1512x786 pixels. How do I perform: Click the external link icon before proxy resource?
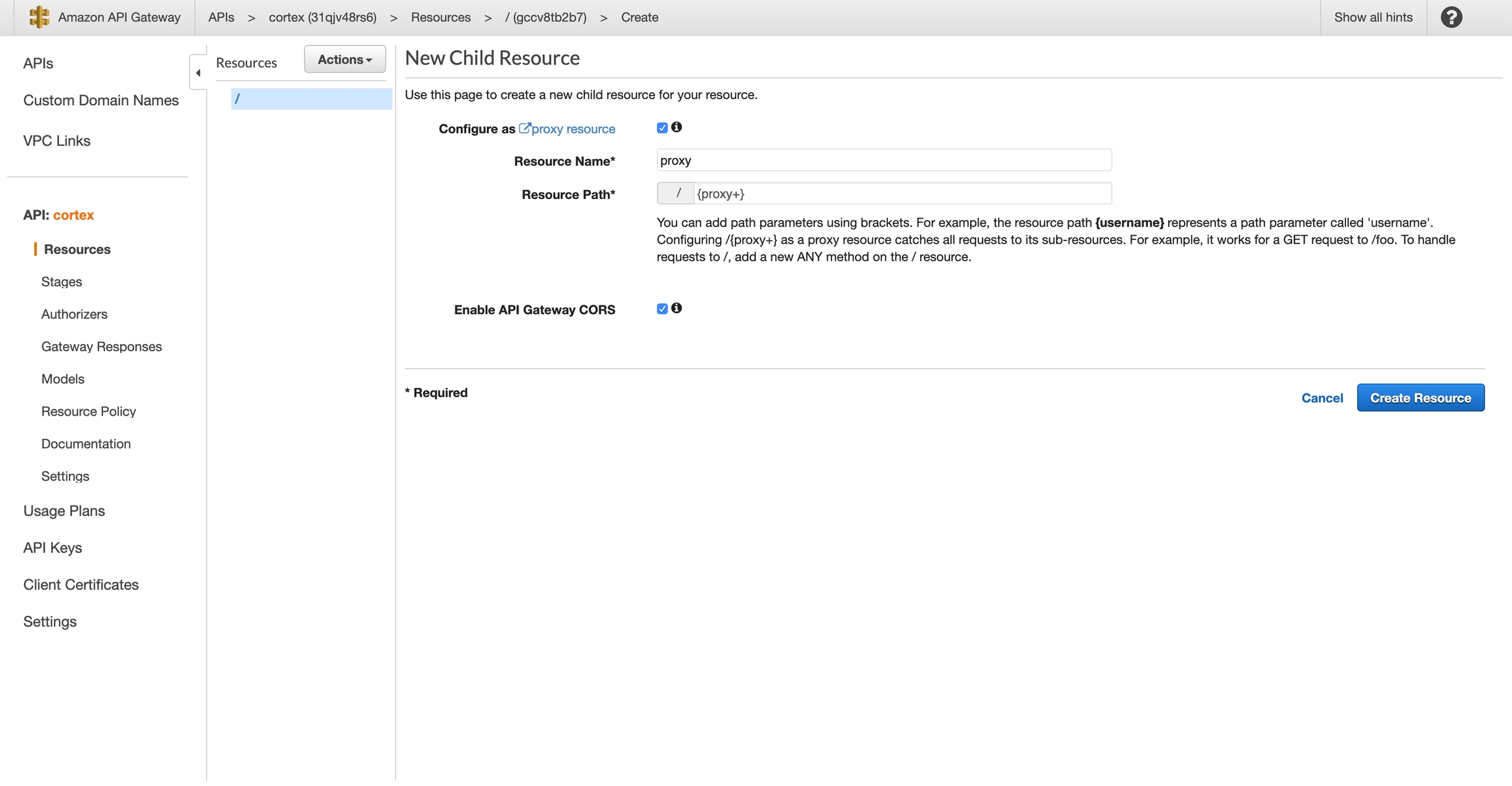(524, 128)
